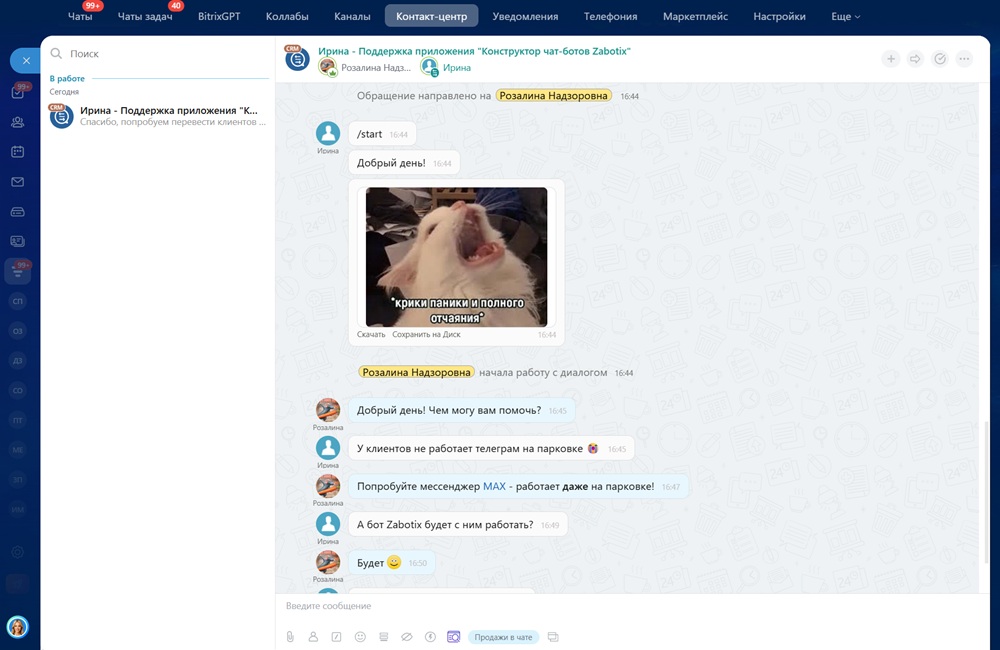The image size is (1000, 650).
Task: Close the messenger with the X button
Action: click(x=26, y=61)
